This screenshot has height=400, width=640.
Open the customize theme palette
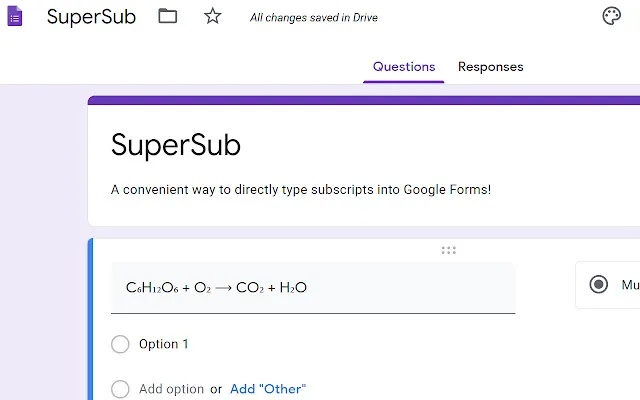pos(612,16)
